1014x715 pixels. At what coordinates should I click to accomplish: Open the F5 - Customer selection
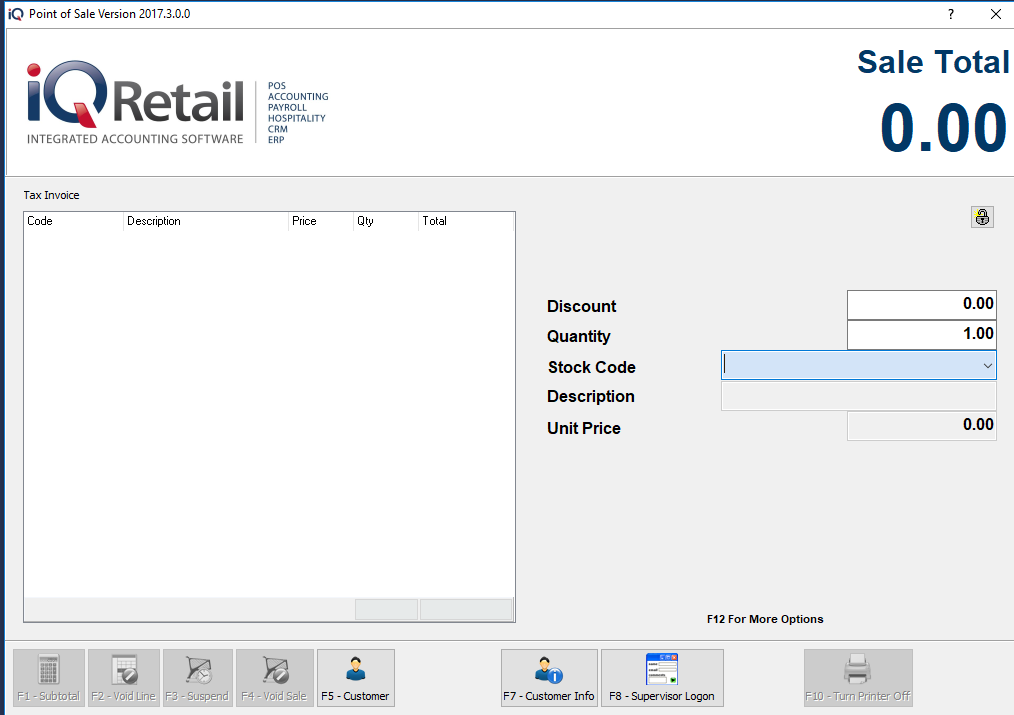click(355, 678)
